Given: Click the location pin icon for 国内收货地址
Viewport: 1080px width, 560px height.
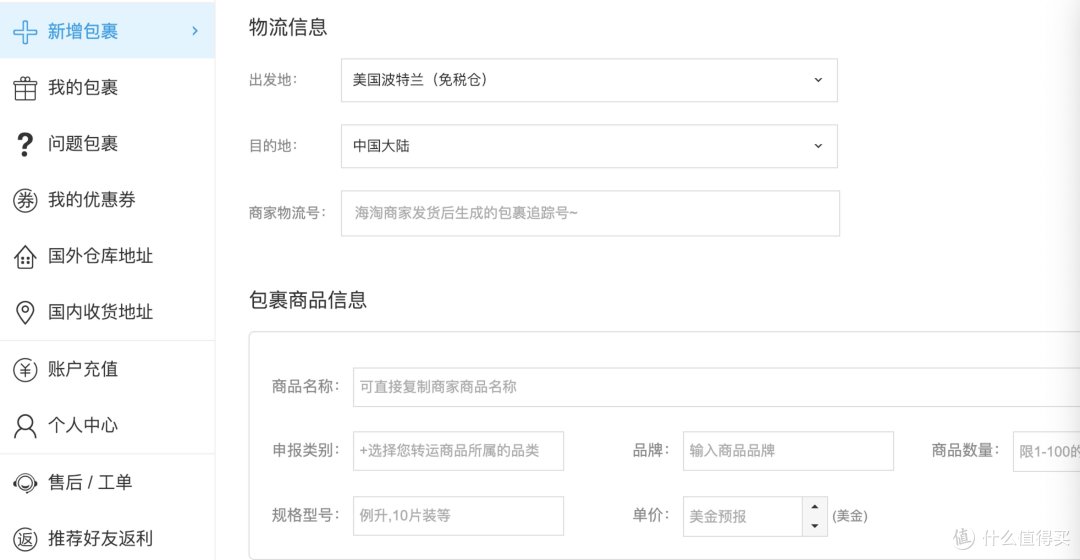Looking at the screenshot, I should [x=25, y=313].
